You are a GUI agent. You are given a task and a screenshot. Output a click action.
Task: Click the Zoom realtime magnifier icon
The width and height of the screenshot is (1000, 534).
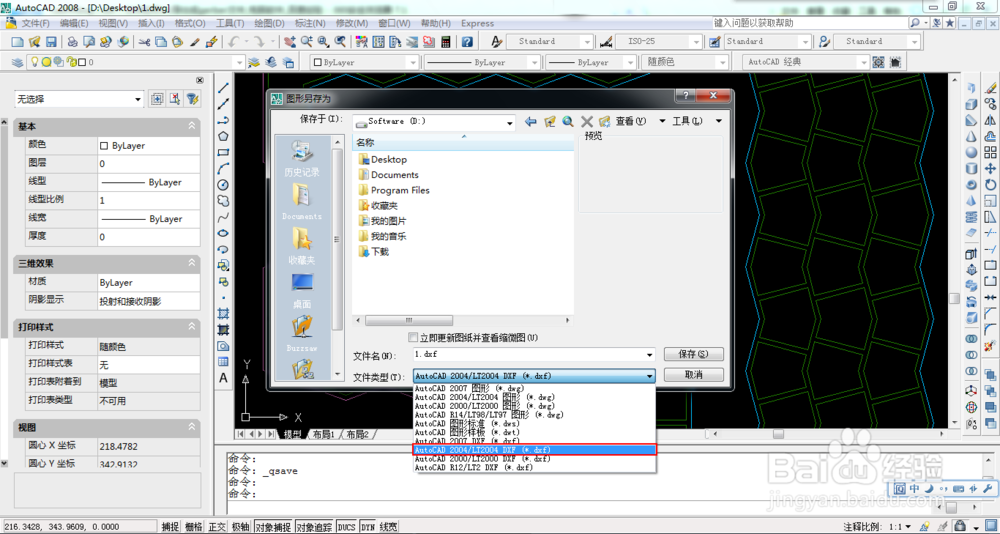[x=307, y=41]
